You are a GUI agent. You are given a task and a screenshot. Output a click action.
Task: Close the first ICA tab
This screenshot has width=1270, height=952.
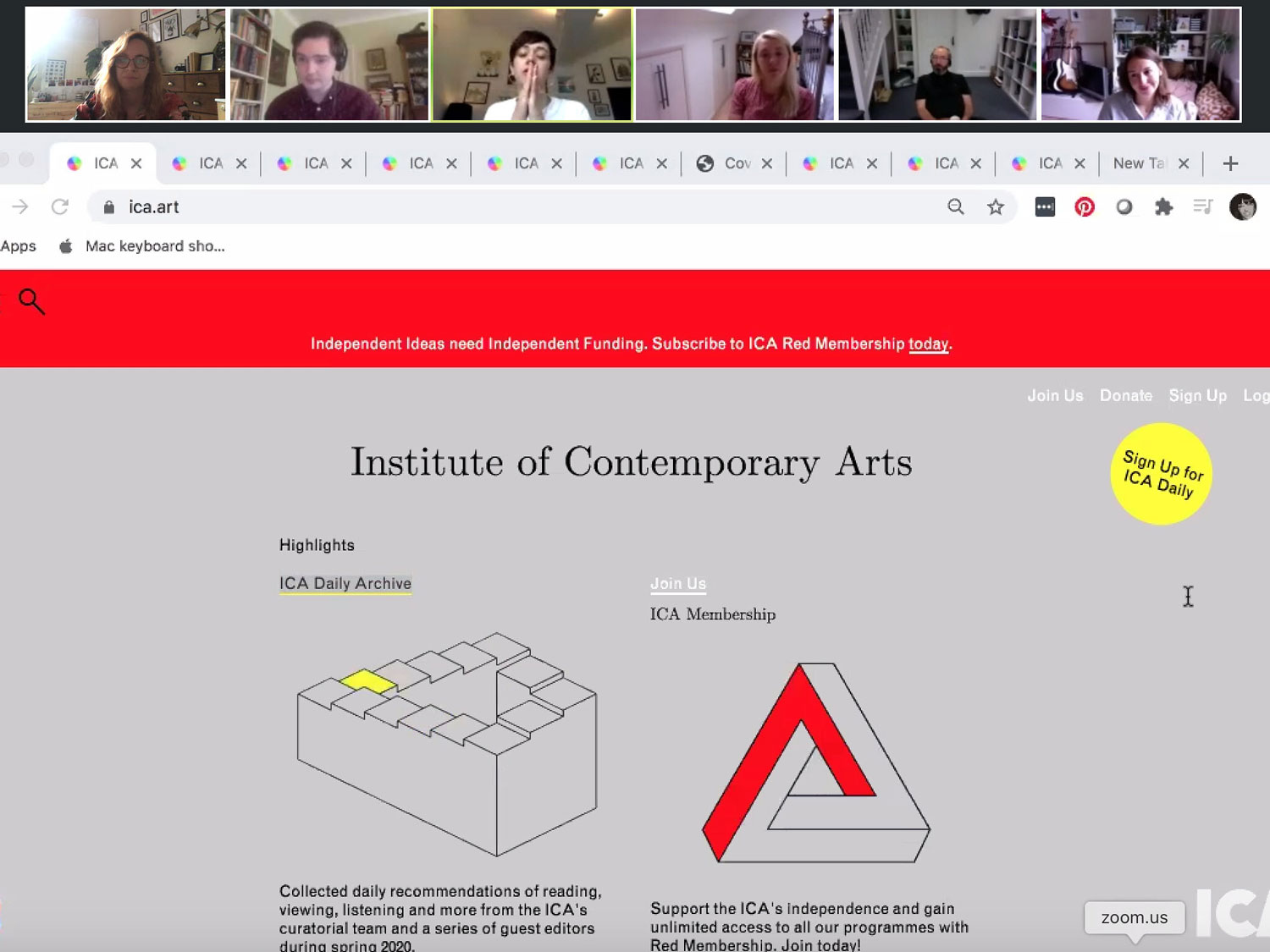coord(136,163)
